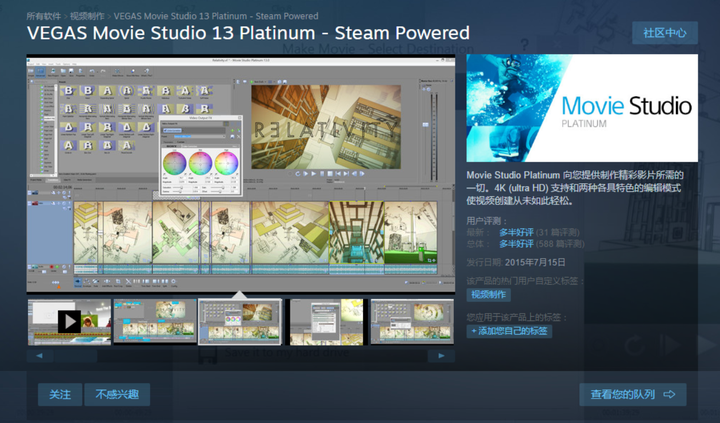The width and height of the screenshot is (720, 423).
Task: Click the 关注 follow button
Action: point(60,395)
